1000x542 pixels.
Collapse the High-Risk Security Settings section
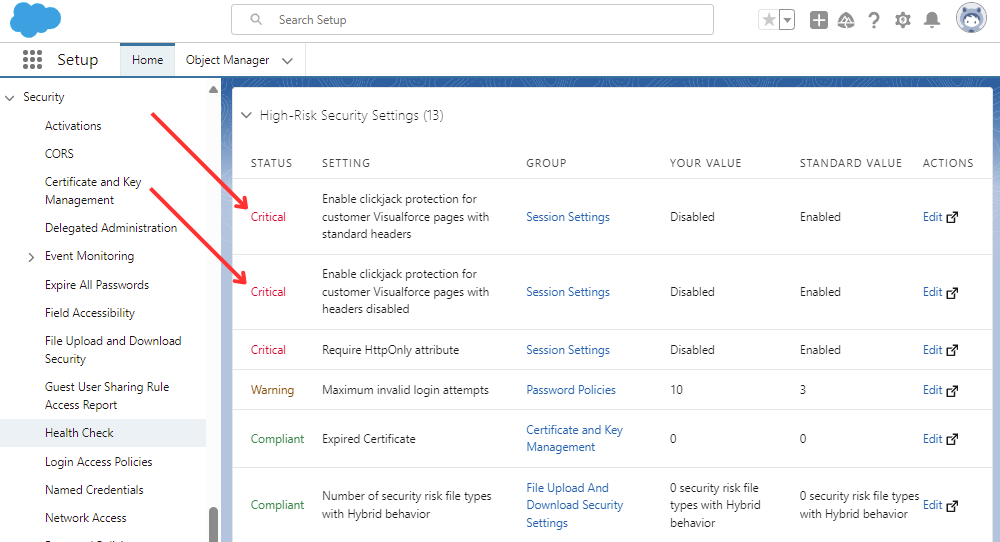click(246, 116)
